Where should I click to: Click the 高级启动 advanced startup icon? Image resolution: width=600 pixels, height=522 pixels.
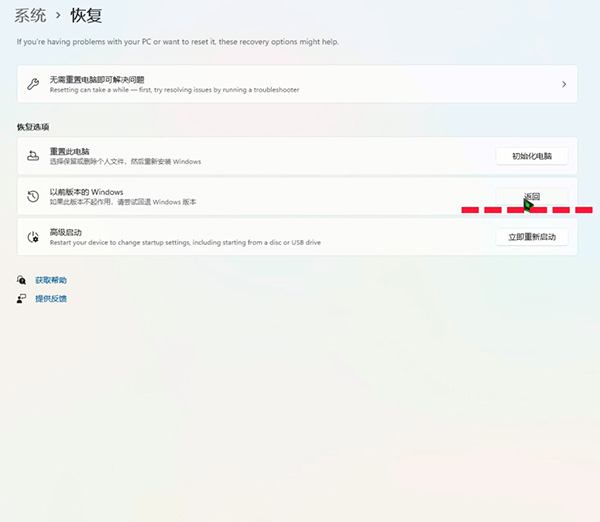[33, 237]
